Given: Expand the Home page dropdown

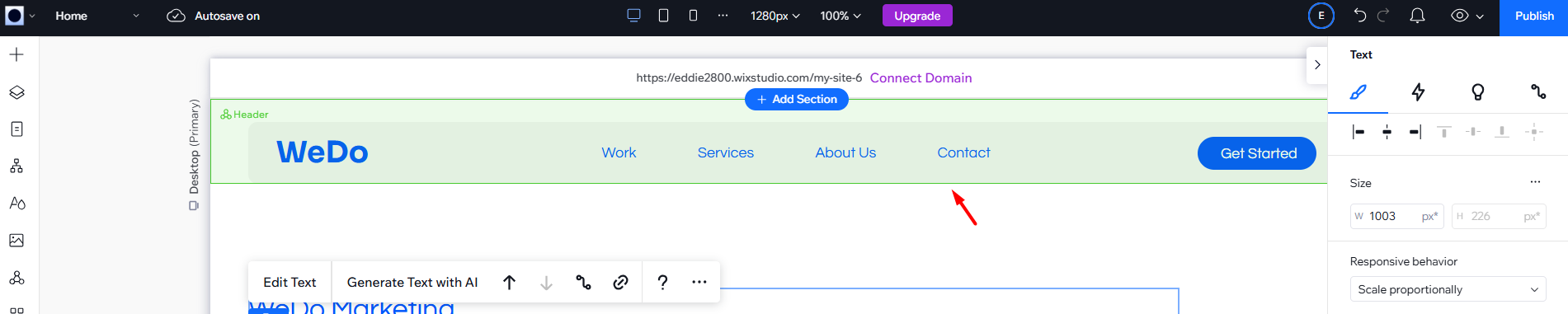Looking at the screenshot, I should [x=135, y=16].
